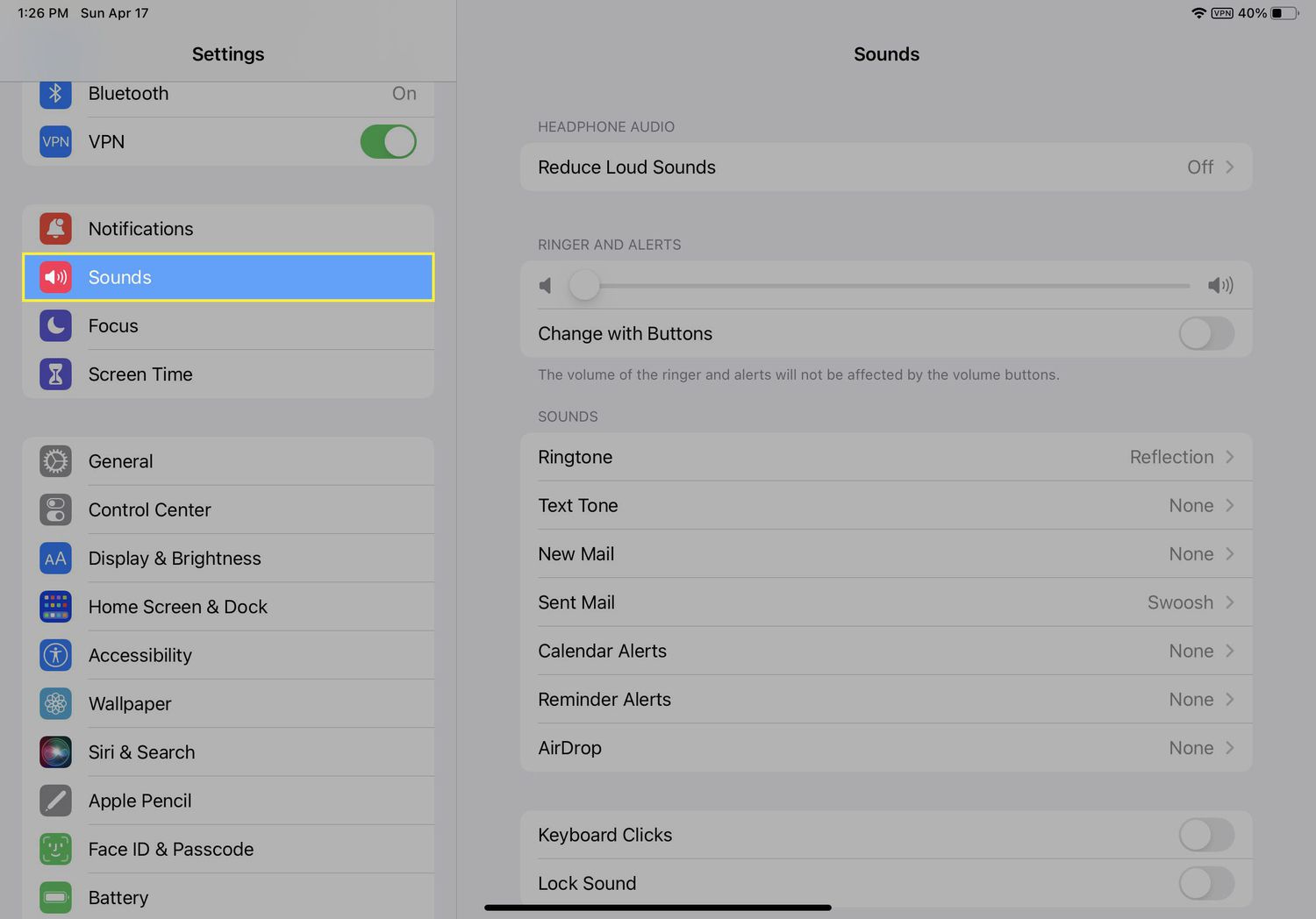The width and height of the screenshot is (1316, 919).
Task: Click the loud speaker icon on volume slider
Action: click(1219, 285)
